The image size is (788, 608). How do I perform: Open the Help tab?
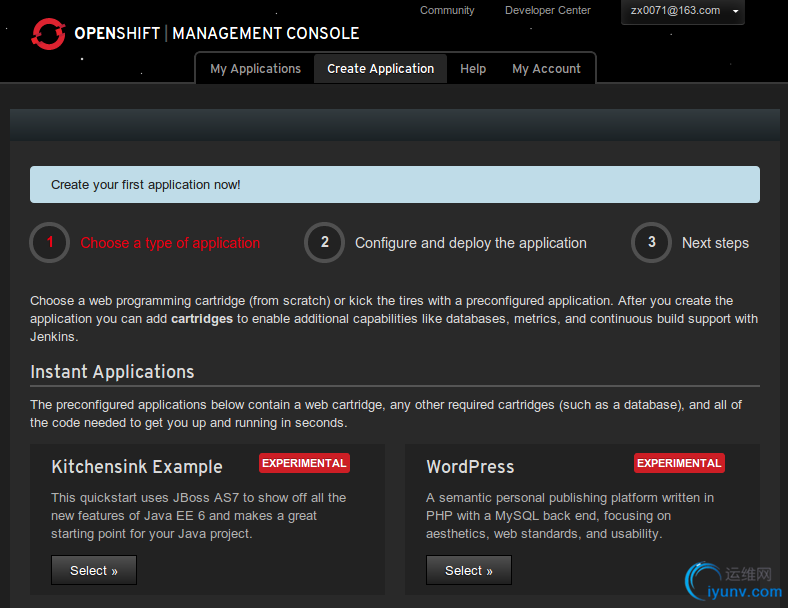(473, 69)
